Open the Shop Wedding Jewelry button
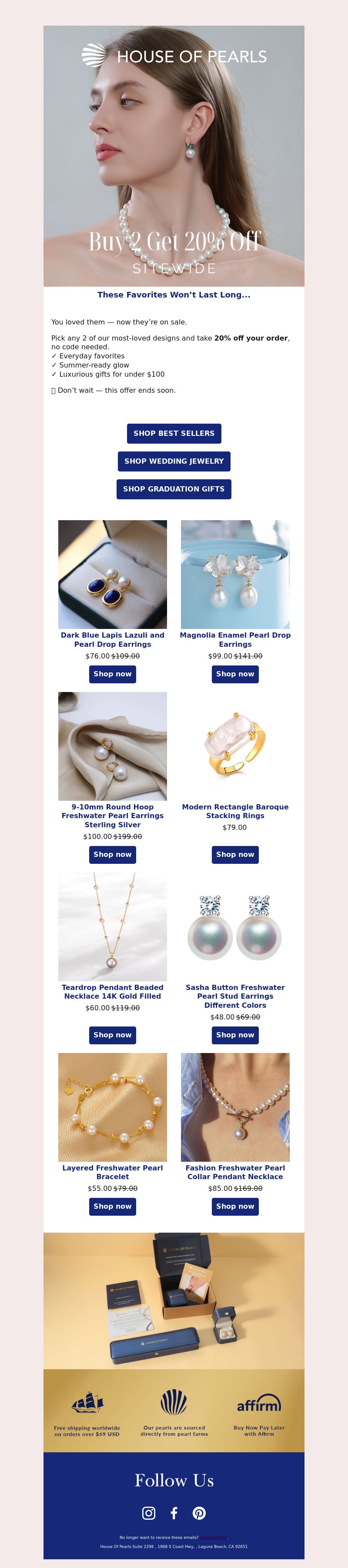Image resolution: width=348 pixels, height=1568 pixels. pos(174,461)
